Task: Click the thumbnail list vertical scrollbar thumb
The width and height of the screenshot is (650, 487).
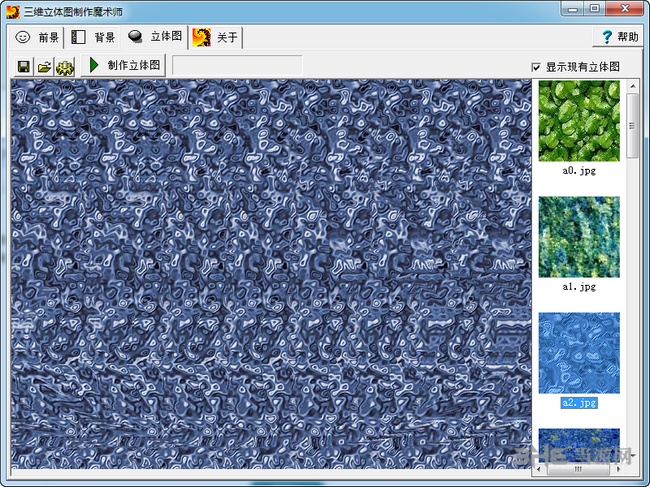Action: tap(632, 126)
